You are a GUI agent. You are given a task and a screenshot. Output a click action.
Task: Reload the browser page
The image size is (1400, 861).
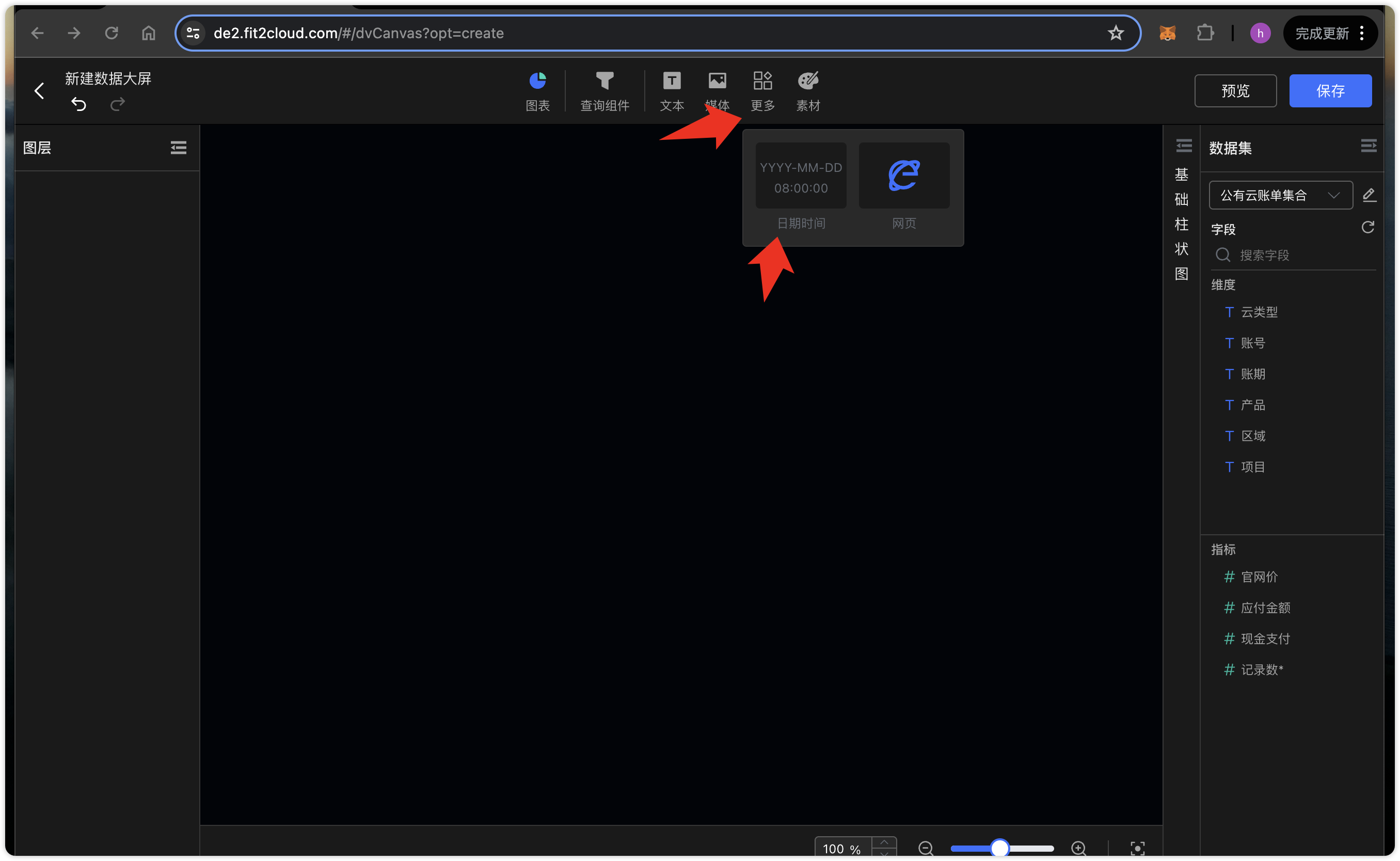click(112, 33)
